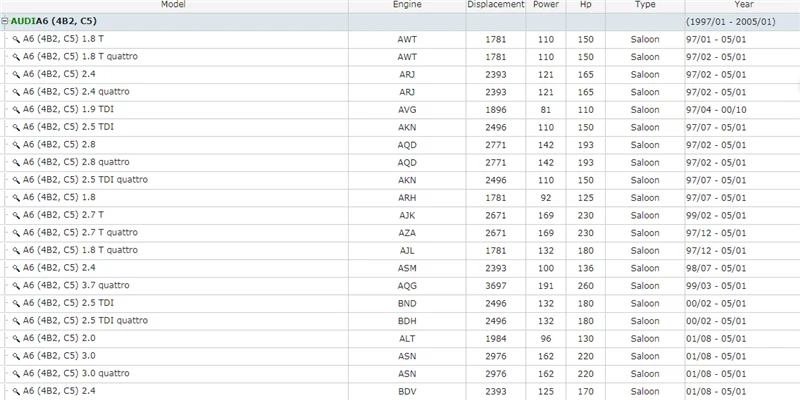Click year range 98/07 - 05/01
Viewport: 800px width, 400px height.
pyautogui.click(x=716, y=268)
